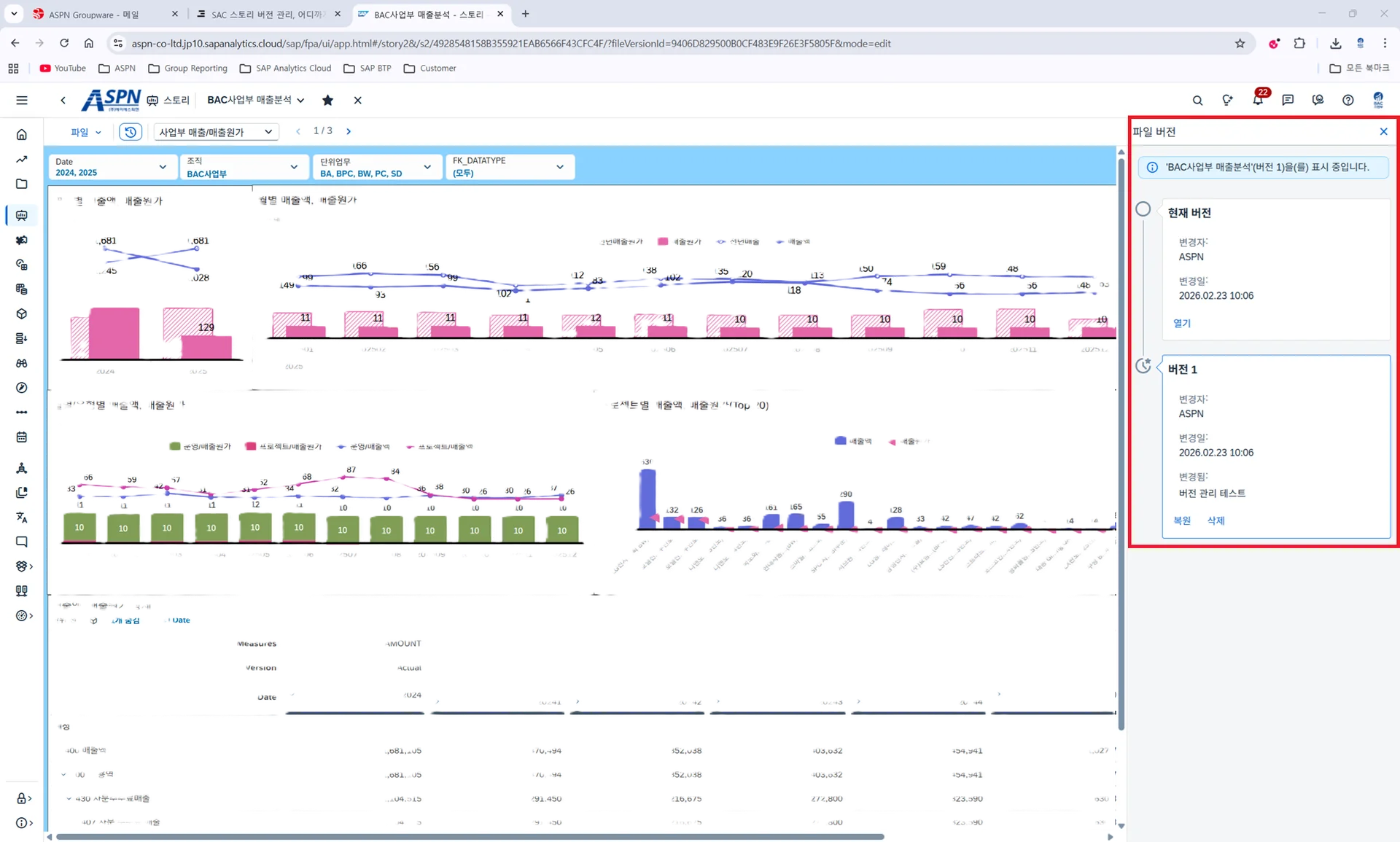
Task: Click 열기 link under 현재 버전
Action: (x=1181, y=323)
